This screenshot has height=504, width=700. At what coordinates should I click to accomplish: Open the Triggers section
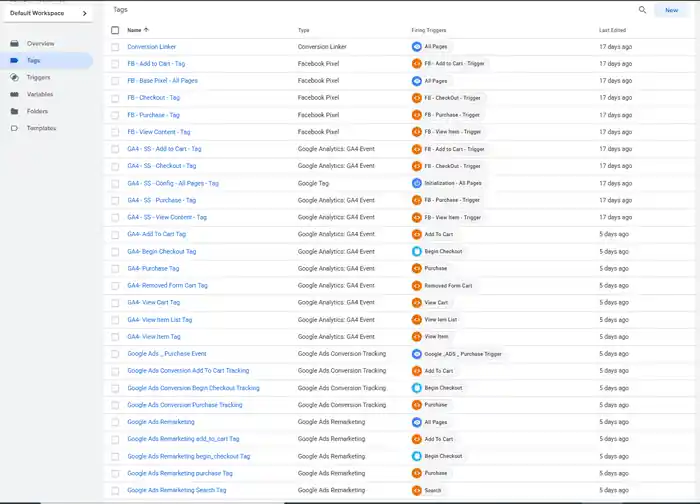pyautogui.click(x=38, y=77)
